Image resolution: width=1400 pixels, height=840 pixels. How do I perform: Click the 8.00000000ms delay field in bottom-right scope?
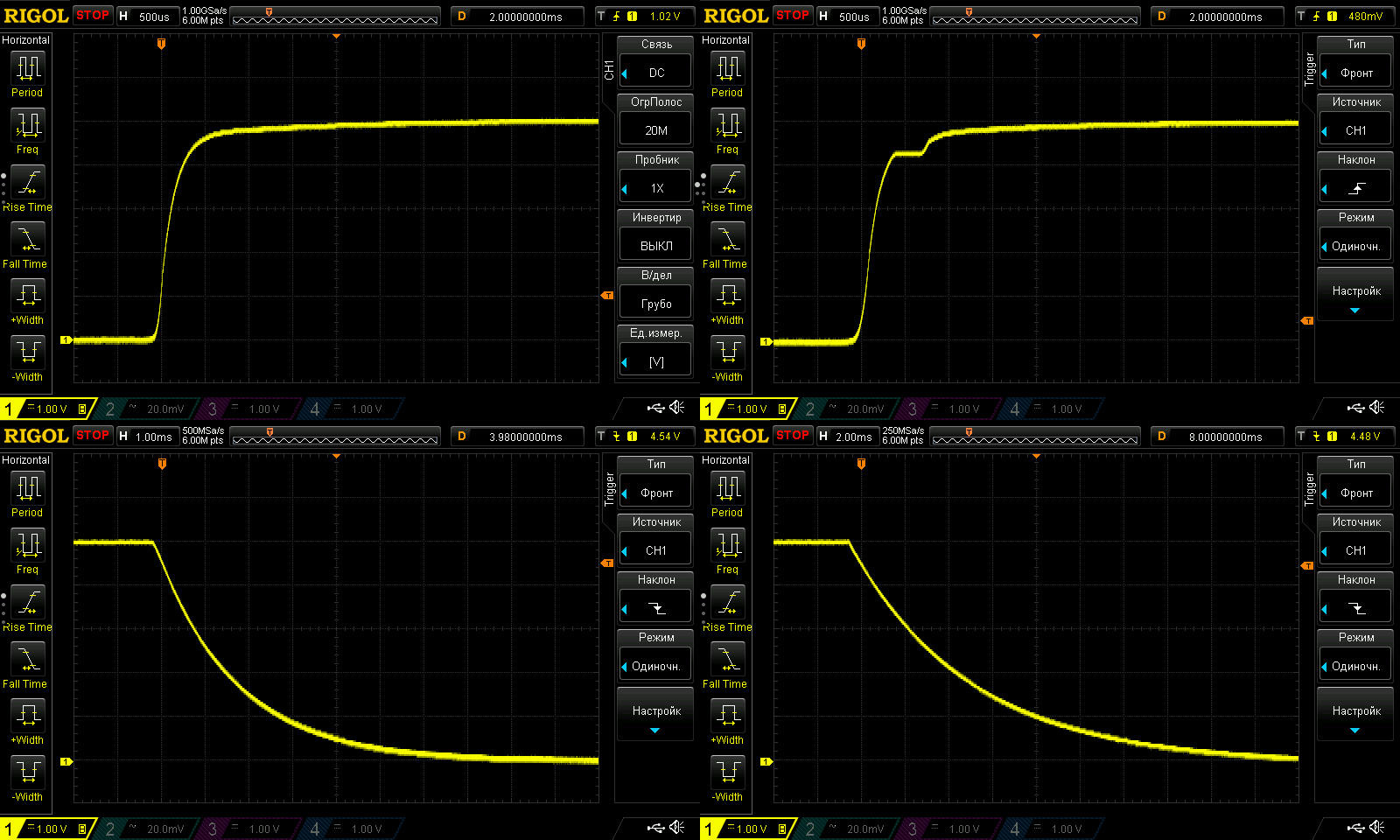point(1224,437)
